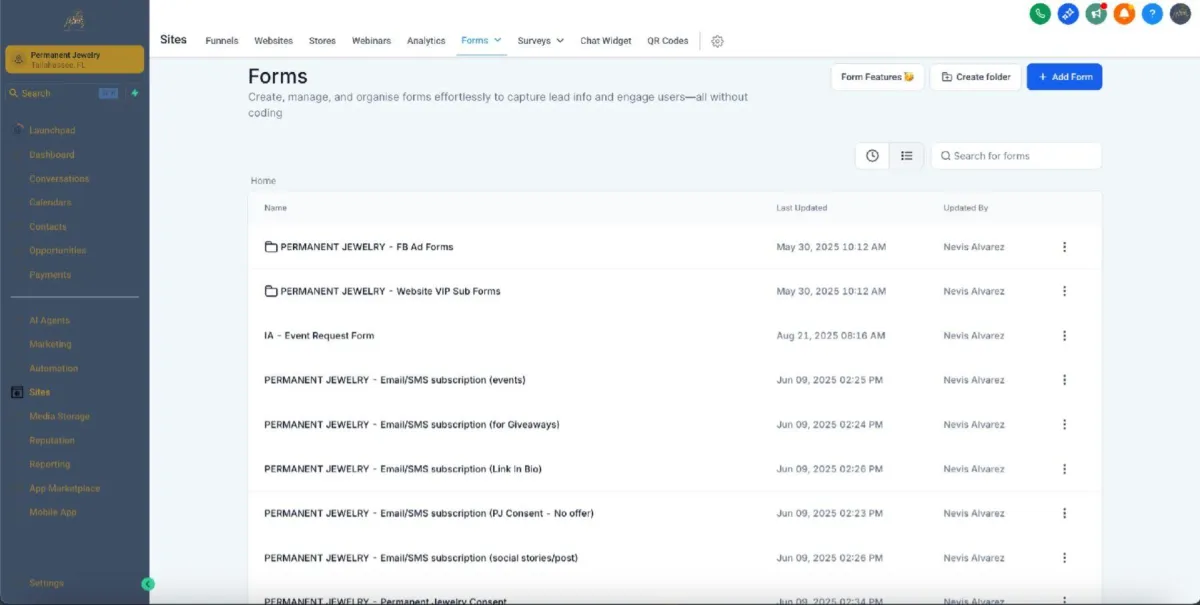This screenshot has width=1200, height=605.
Task: Go to the Funnels tab
Action: [x=222, y=41]
